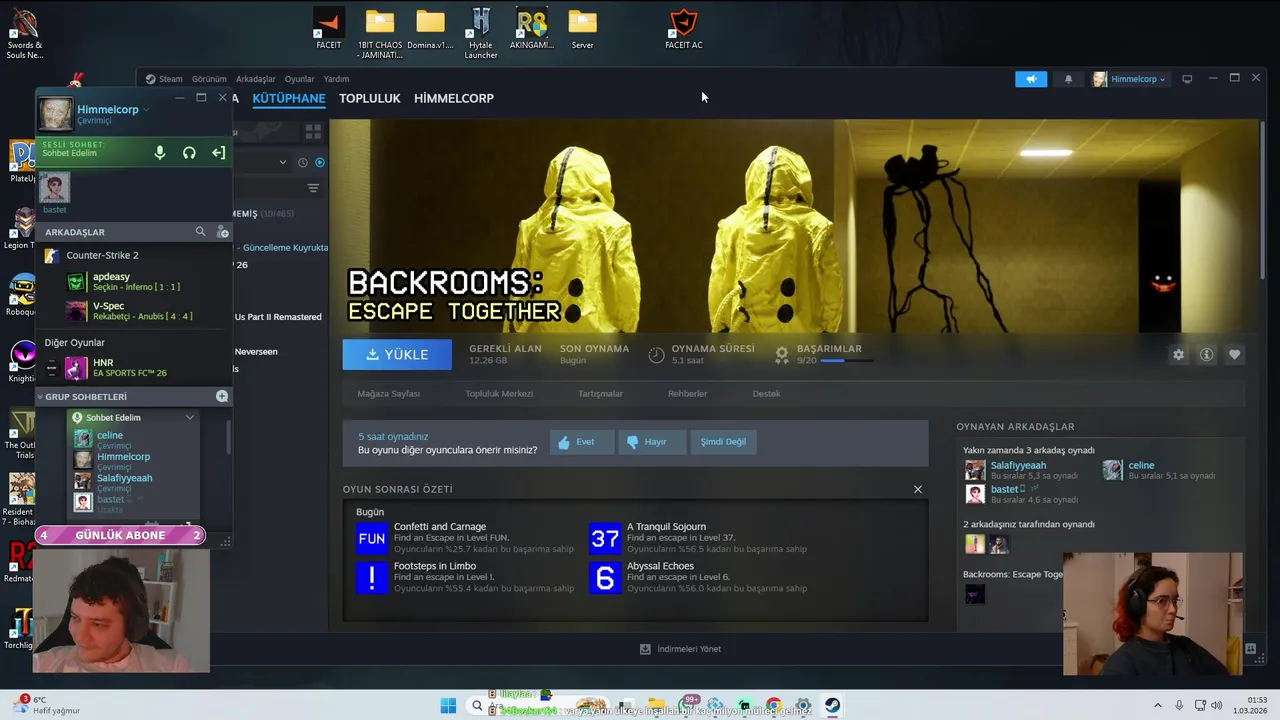Collapse the GRUP SOHBETLERİ section
This screenshot has height=720, width=1280.
41,397
